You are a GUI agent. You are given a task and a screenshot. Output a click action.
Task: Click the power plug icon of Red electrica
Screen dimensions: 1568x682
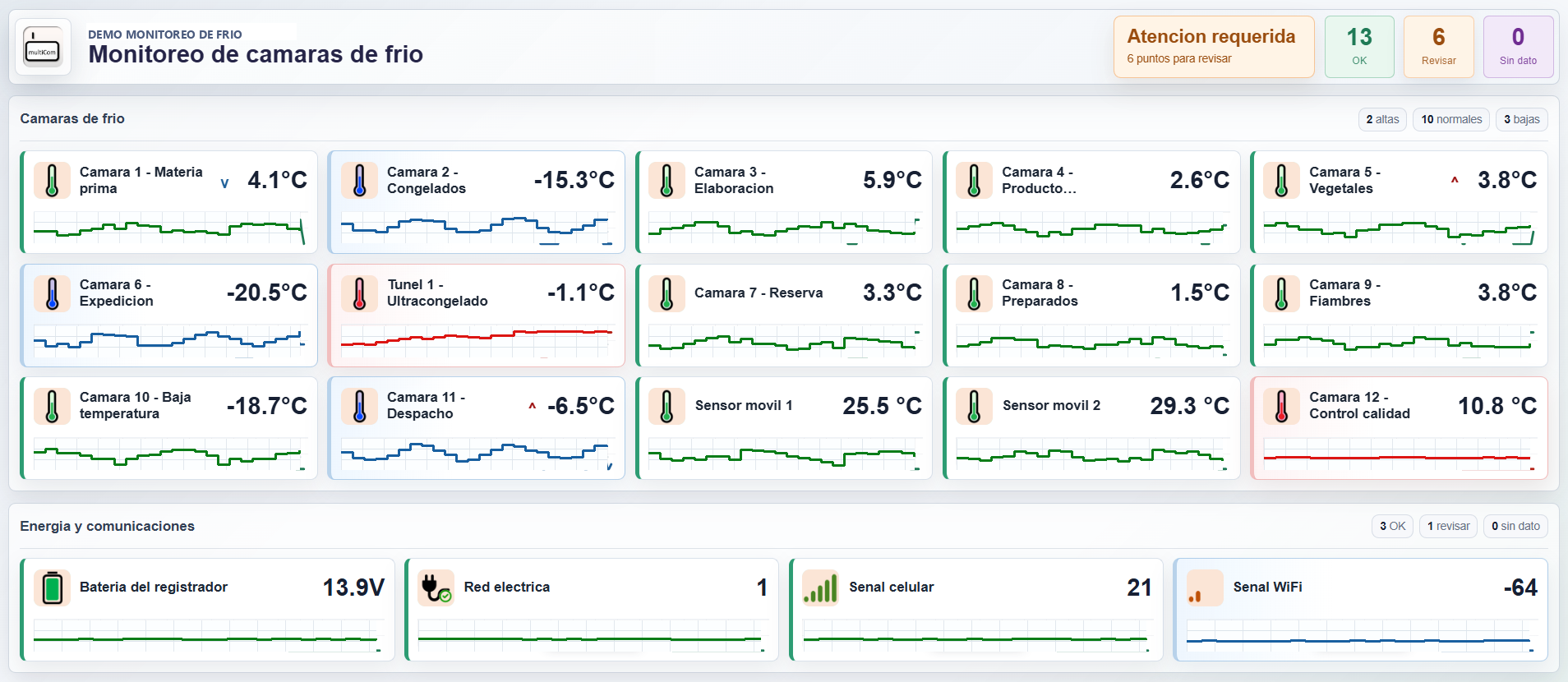click(x=436, y=588)
